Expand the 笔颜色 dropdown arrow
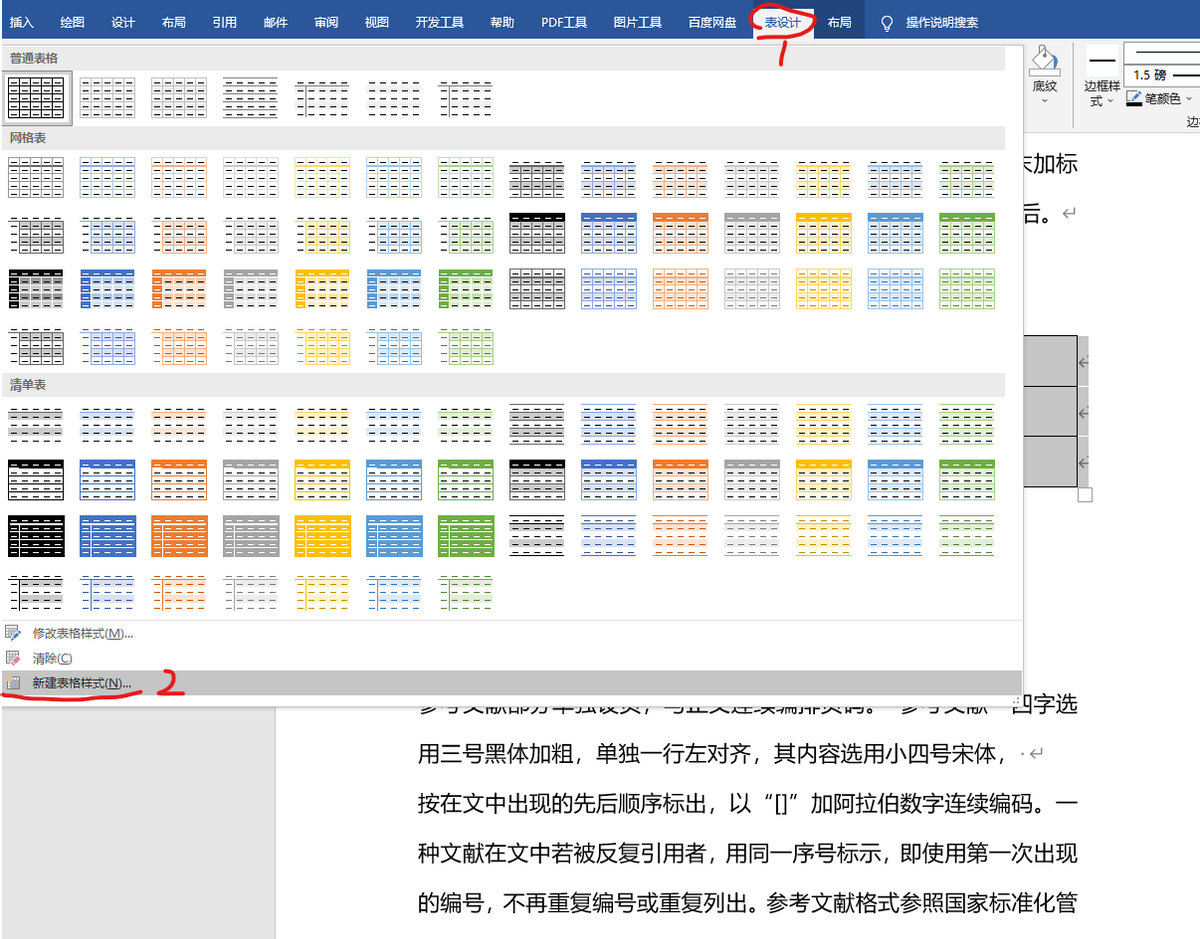Screen dimensions: 1200x939 [x=1188, y=99]
